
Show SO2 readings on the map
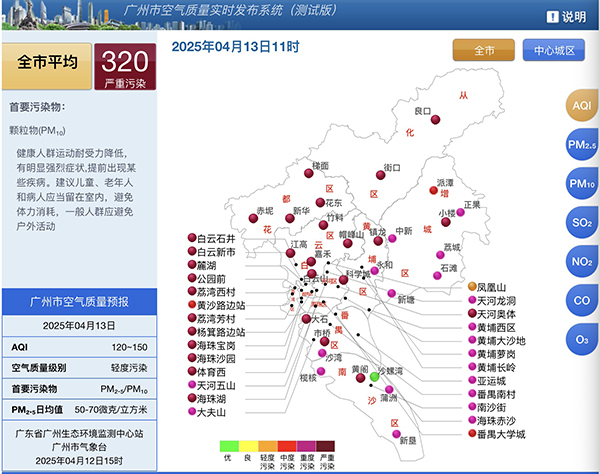(x=581, y=223)
